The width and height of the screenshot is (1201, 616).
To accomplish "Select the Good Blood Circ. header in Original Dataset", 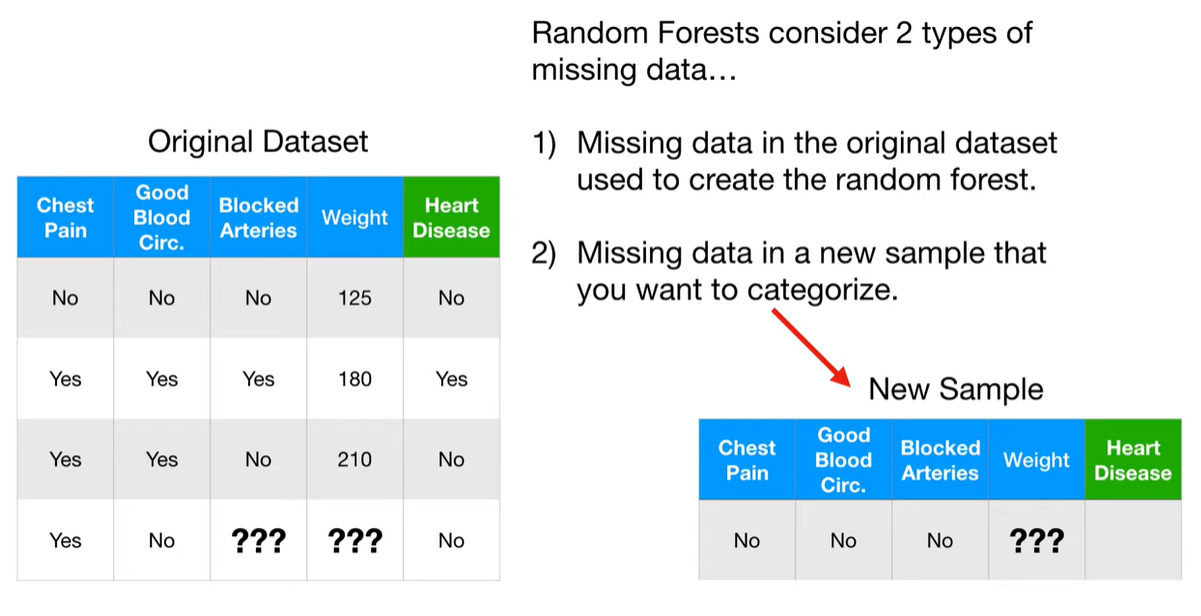I will coord(162,217).
